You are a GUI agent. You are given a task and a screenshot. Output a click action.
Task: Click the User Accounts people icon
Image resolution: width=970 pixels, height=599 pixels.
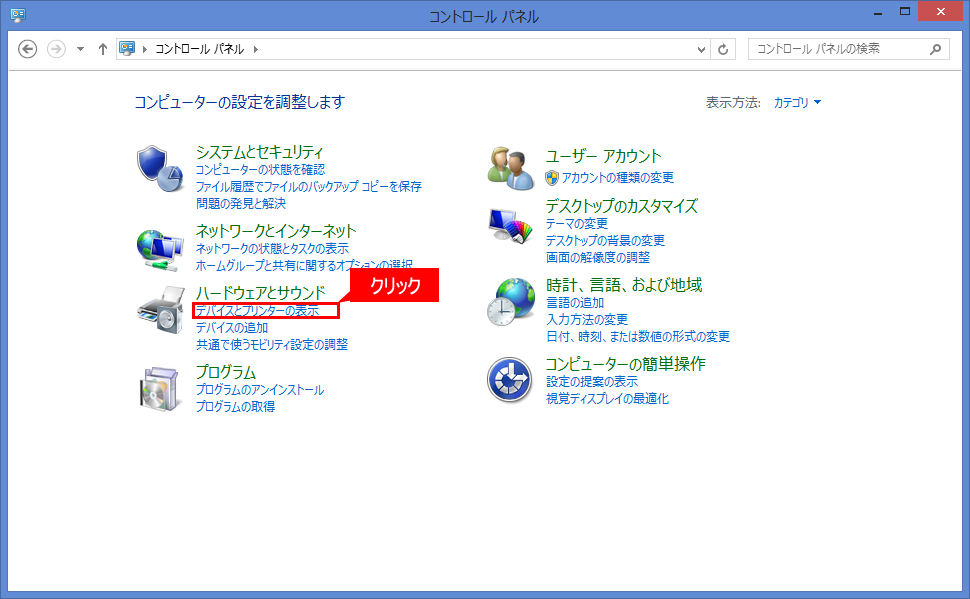[511, 168]
